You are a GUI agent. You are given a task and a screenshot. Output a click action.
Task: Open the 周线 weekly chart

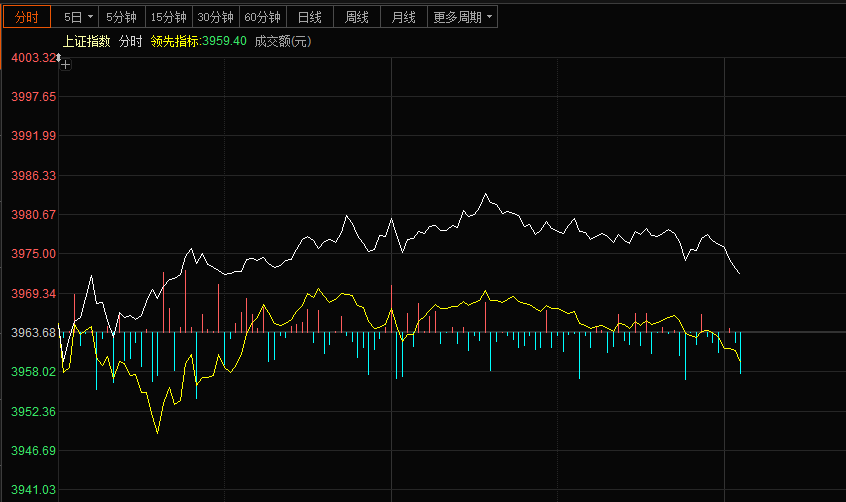click(357, 17)
